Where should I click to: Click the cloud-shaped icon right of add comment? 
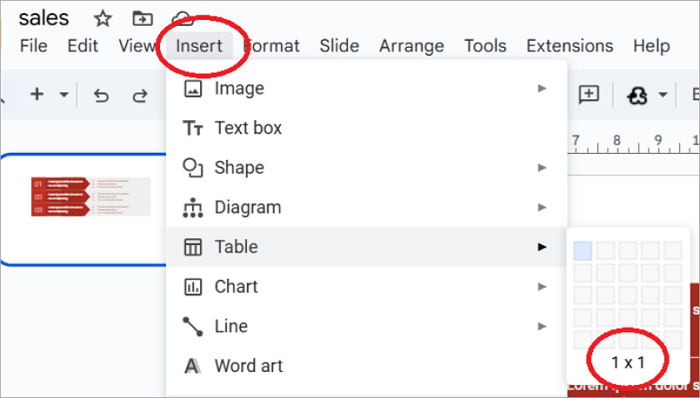pos(638,95)
